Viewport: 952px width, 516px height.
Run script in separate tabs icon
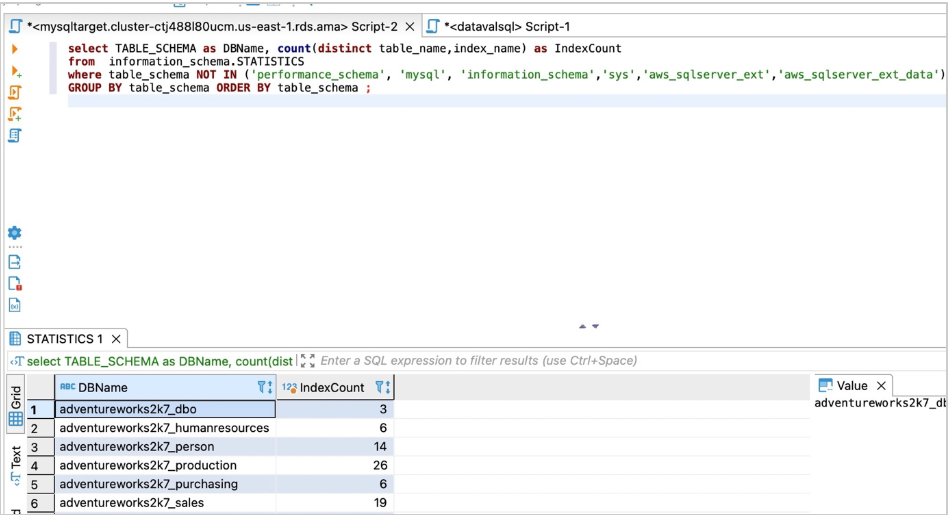click(x=15, y=114)
